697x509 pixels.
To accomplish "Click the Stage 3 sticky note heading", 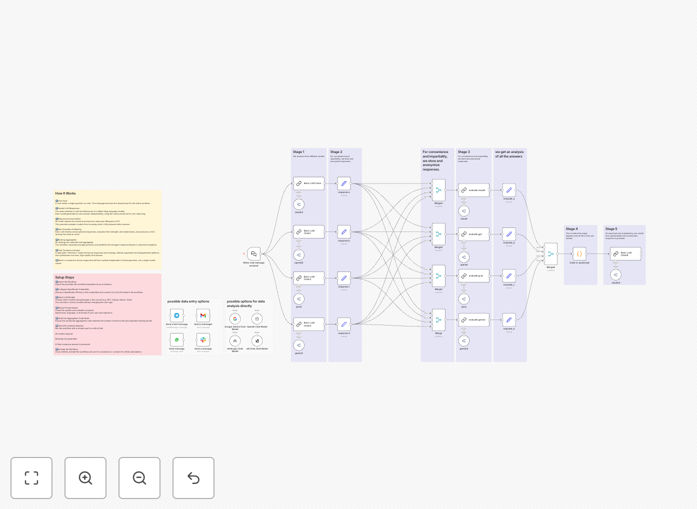I will 464,152.
